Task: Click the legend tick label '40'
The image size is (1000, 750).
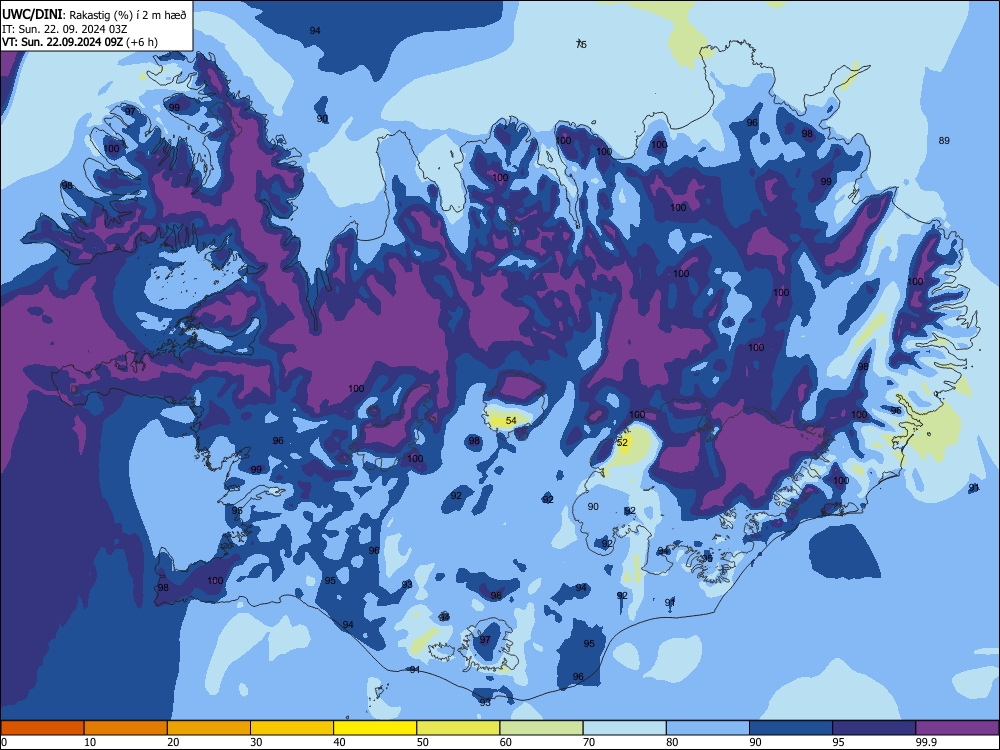Action: [x=339, y=742]
